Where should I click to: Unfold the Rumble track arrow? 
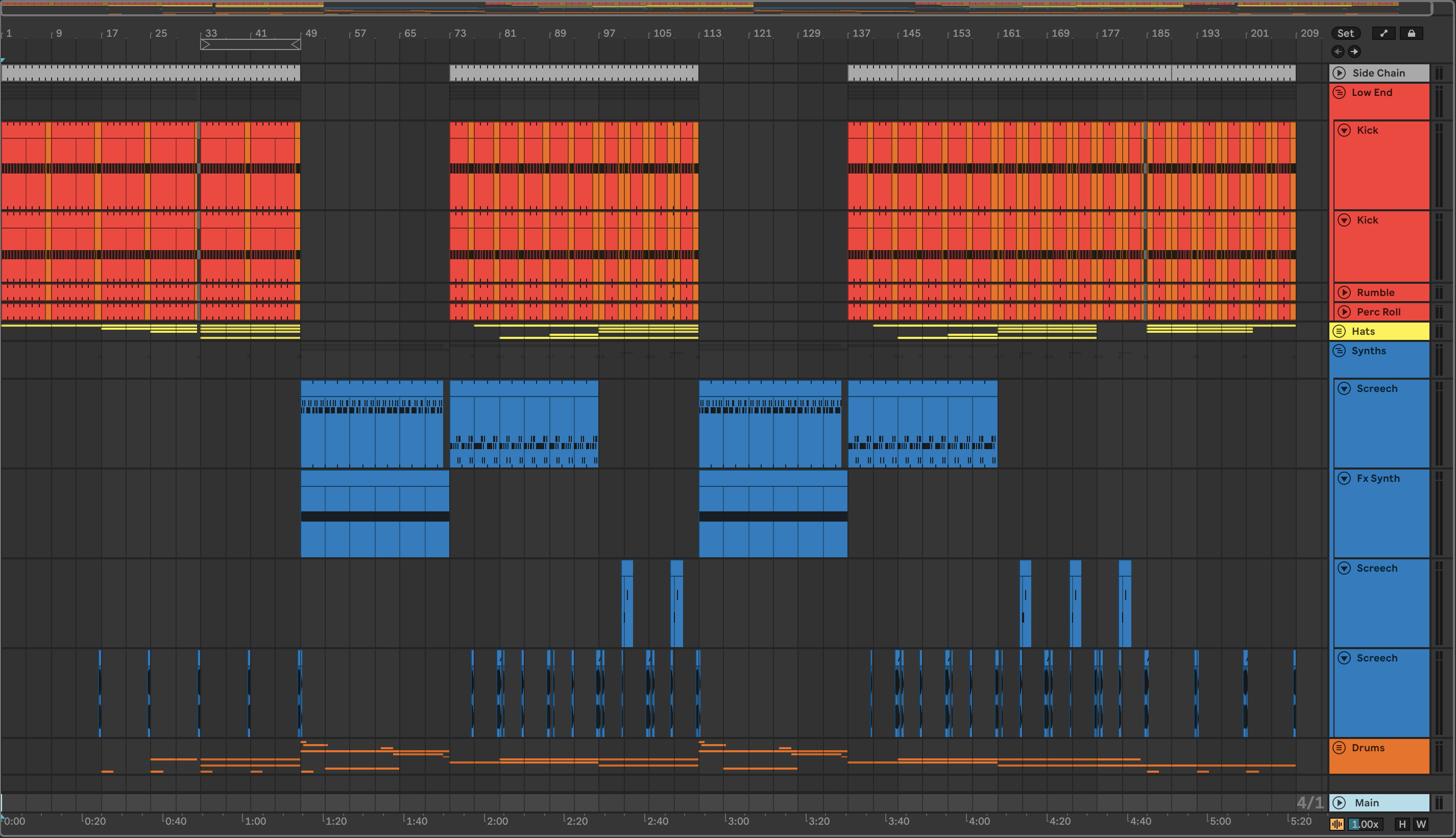(x=1344, y=292)
